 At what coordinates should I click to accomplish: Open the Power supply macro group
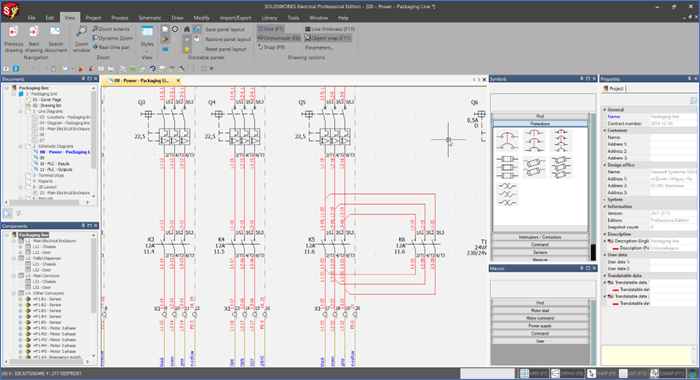click(x=540, y=326)
